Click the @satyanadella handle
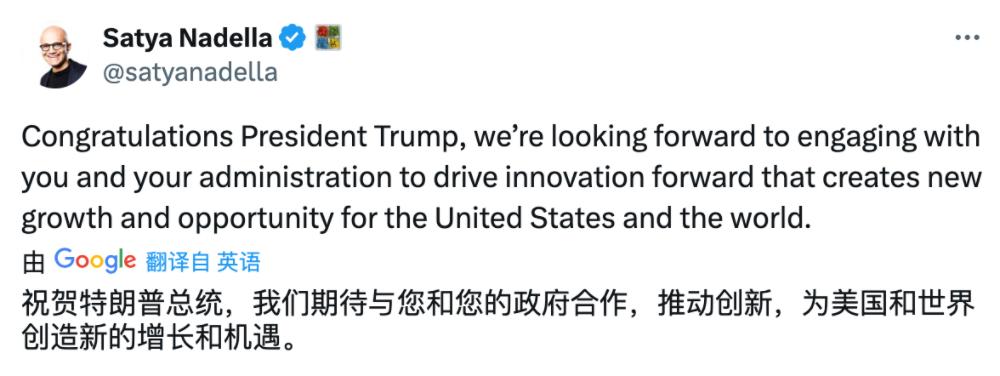The width and height of the screenshot is (1000, 376). [x=190, y=73]
